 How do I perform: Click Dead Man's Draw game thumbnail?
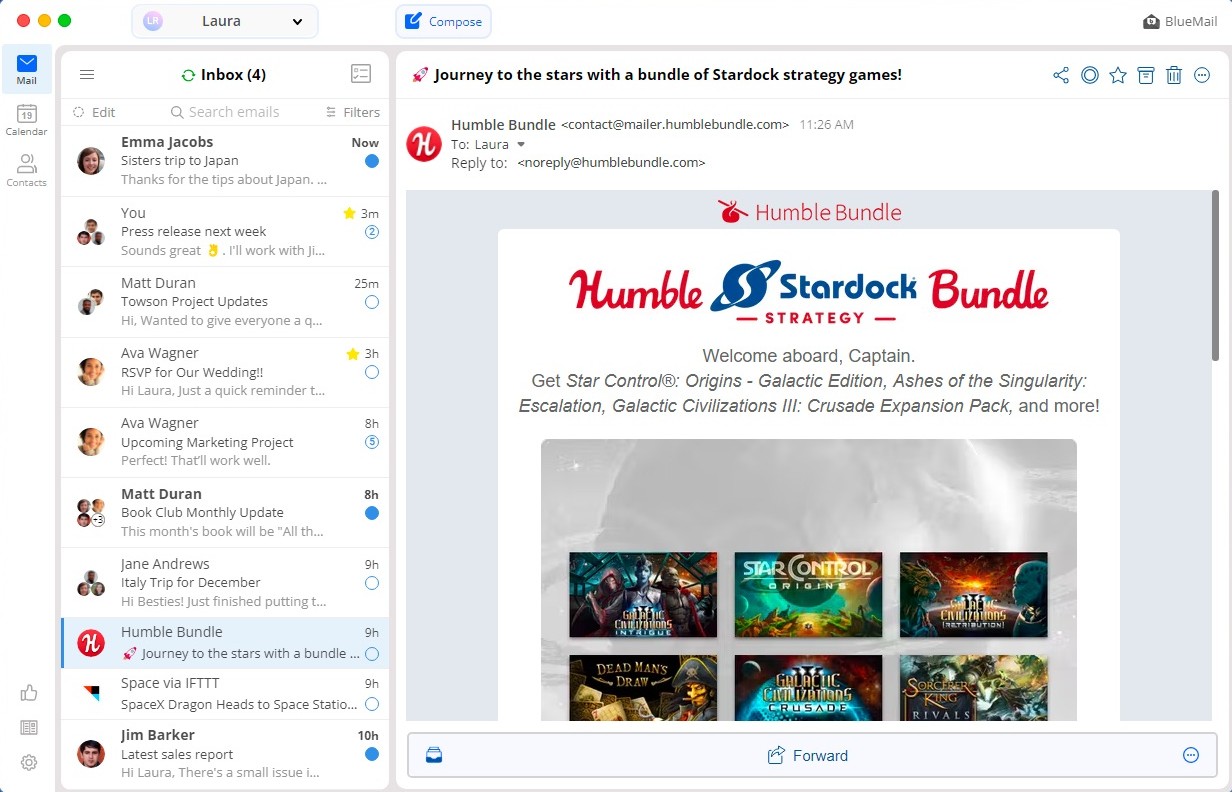click(x=643, y=688)
